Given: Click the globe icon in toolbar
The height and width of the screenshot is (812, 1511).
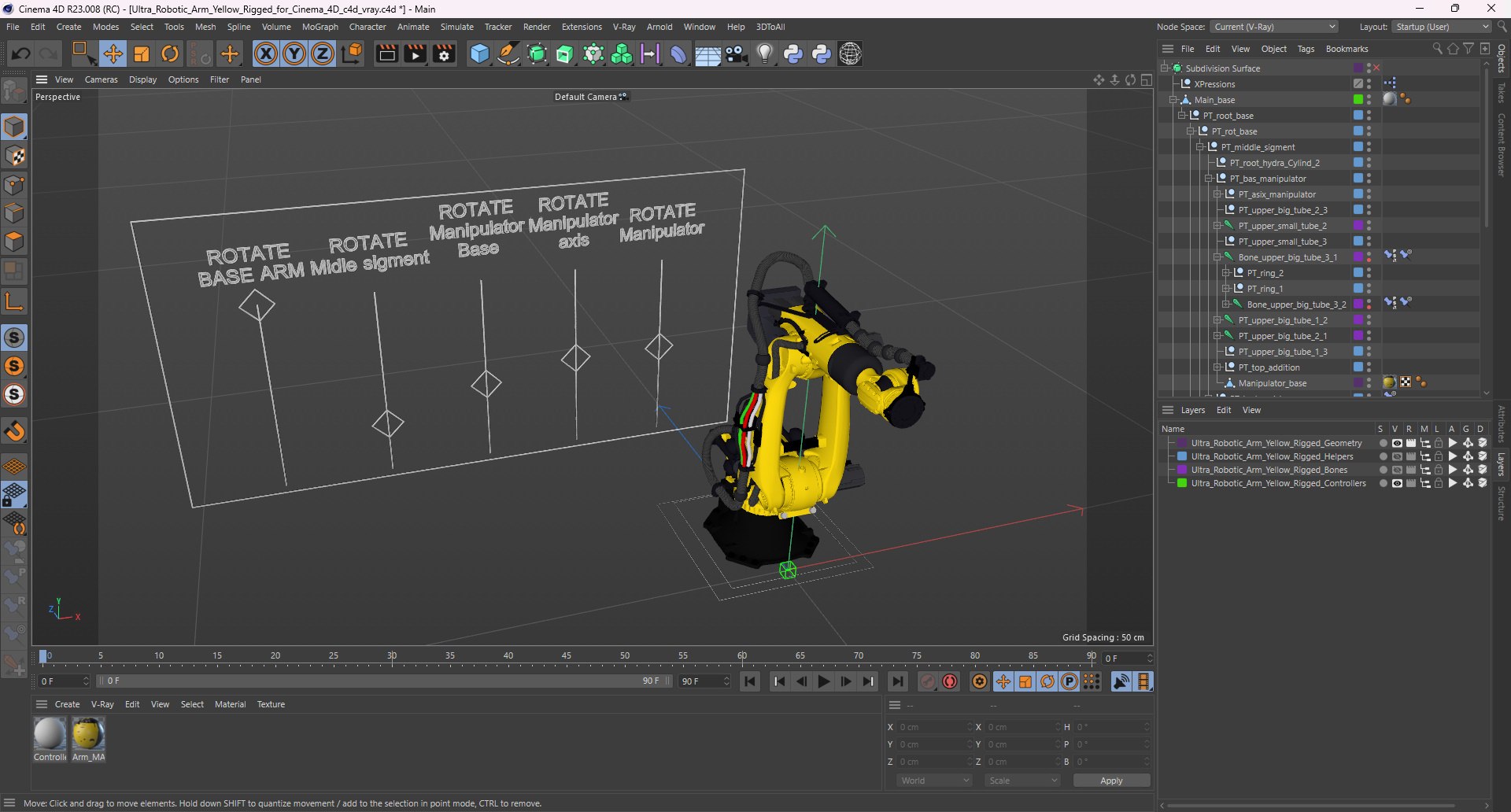Looking at the screenshot, I should [851, 54].
